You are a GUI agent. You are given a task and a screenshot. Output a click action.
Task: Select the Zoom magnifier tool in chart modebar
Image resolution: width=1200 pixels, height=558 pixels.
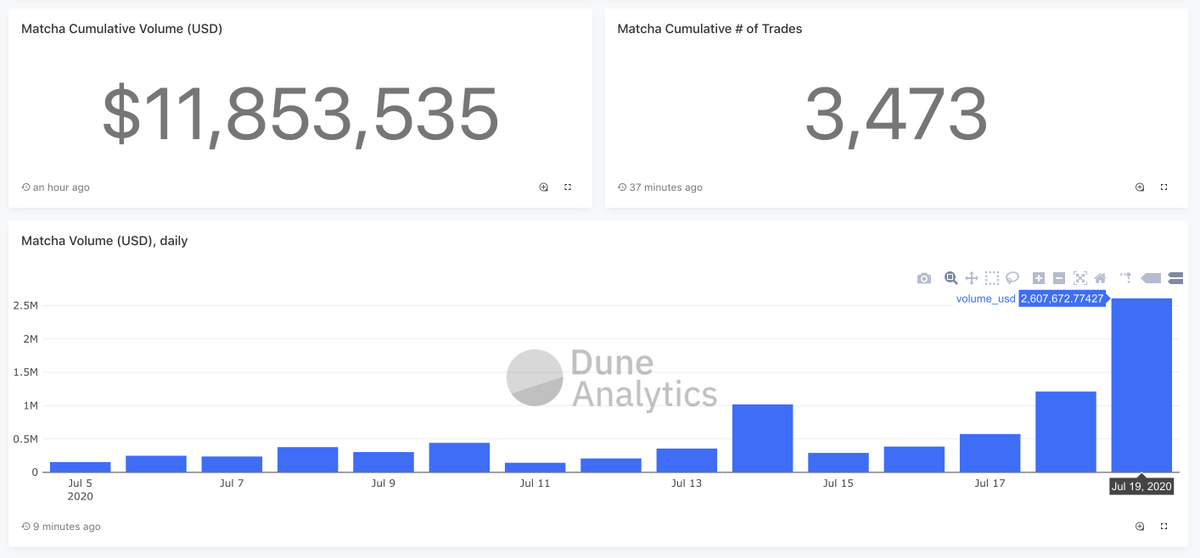[x=951, y=278]
